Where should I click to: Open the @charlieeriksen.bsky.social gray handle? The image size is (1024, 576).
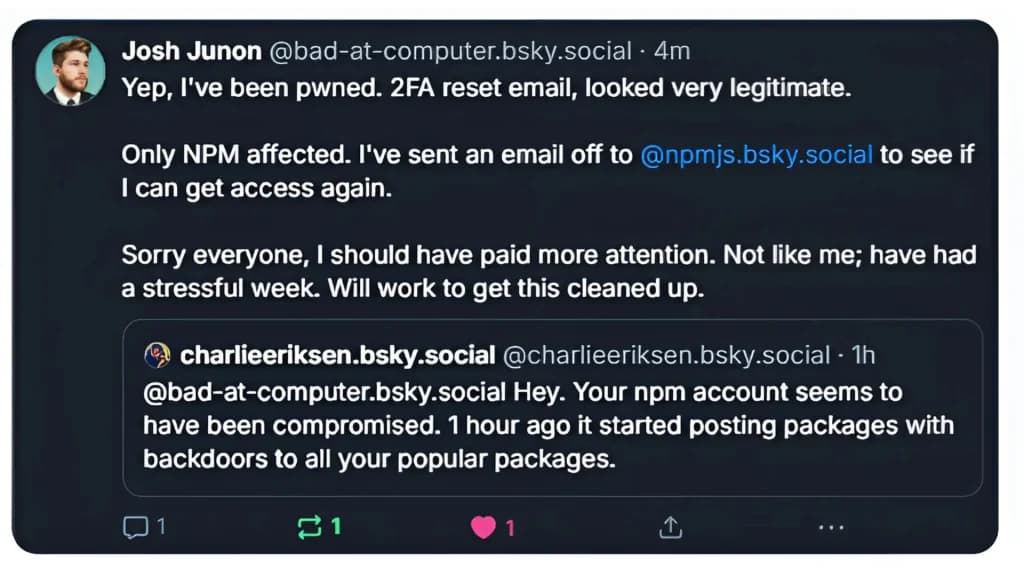pyautogui.click(x=666, y=355)
